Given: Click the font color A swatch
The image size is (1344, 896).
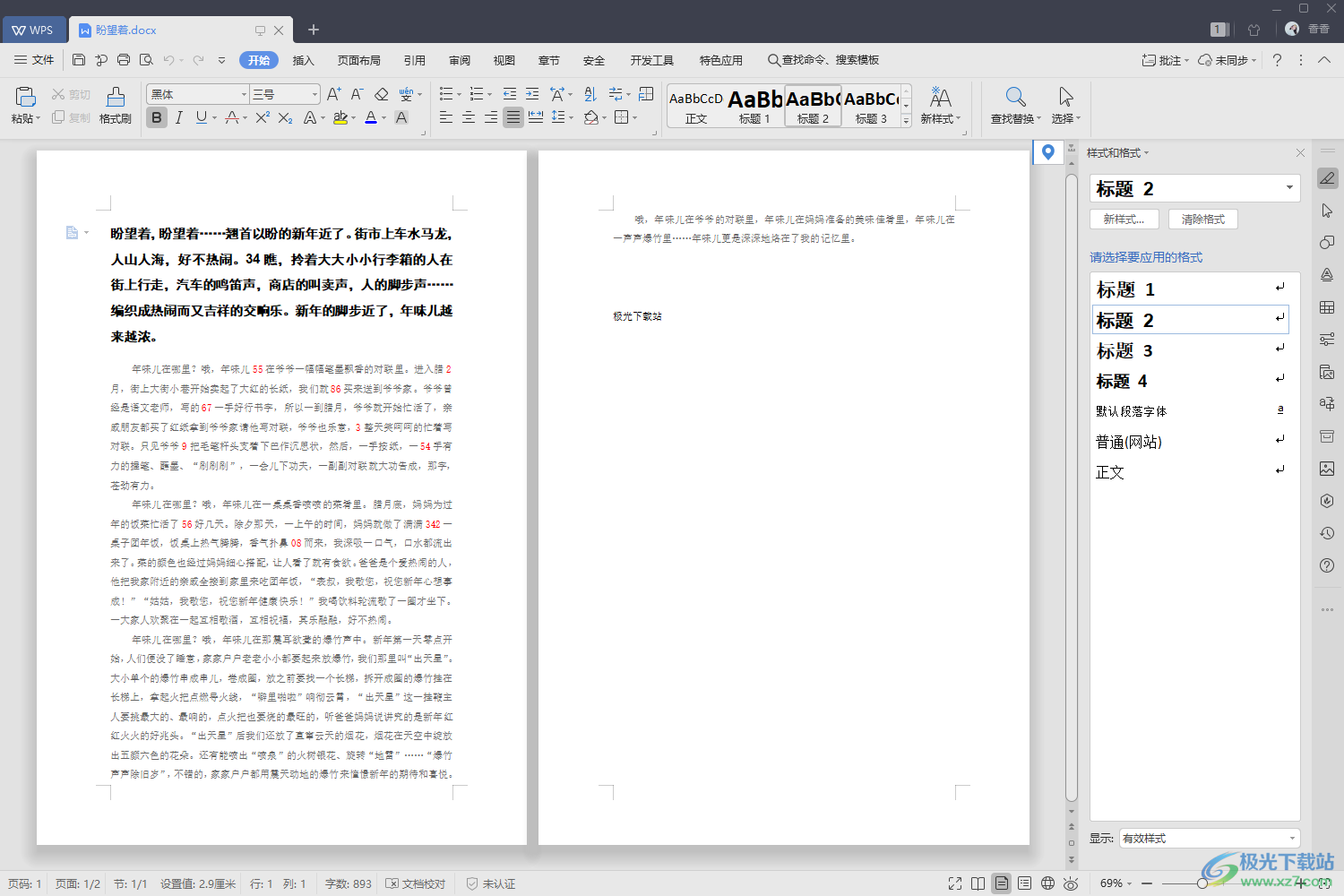Looking at the screenshot, I should [371, 117].
